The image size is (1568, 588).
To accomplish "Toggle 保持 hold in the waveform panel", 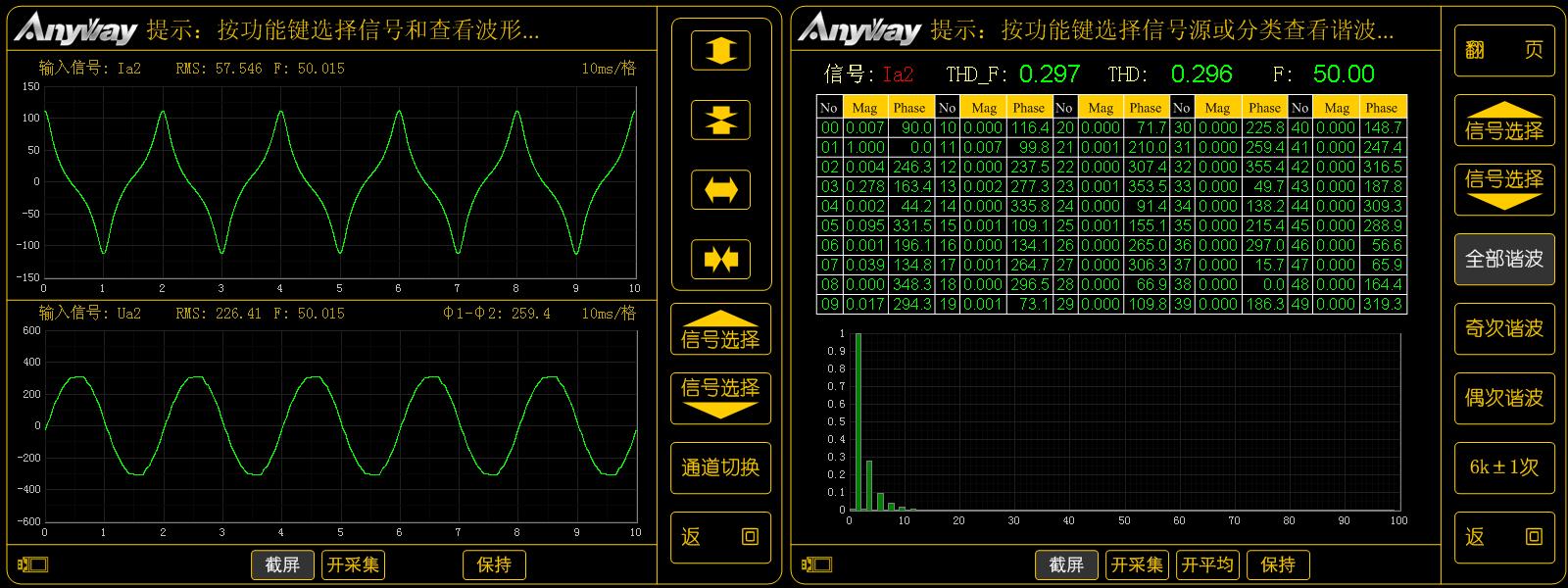I will (x=494, y=564).
